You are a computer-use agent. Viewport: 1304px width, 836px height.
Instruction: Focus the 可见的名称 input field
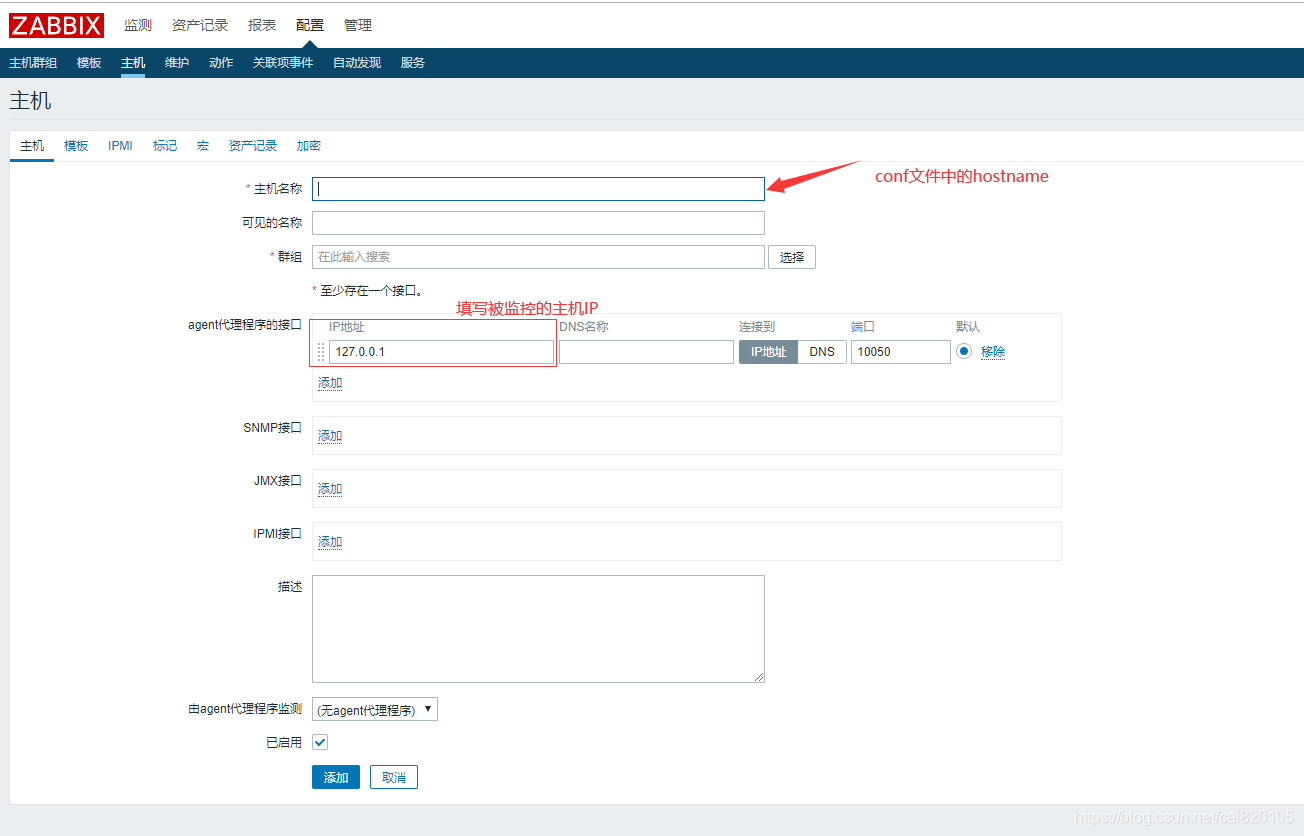tap(538, 223)
